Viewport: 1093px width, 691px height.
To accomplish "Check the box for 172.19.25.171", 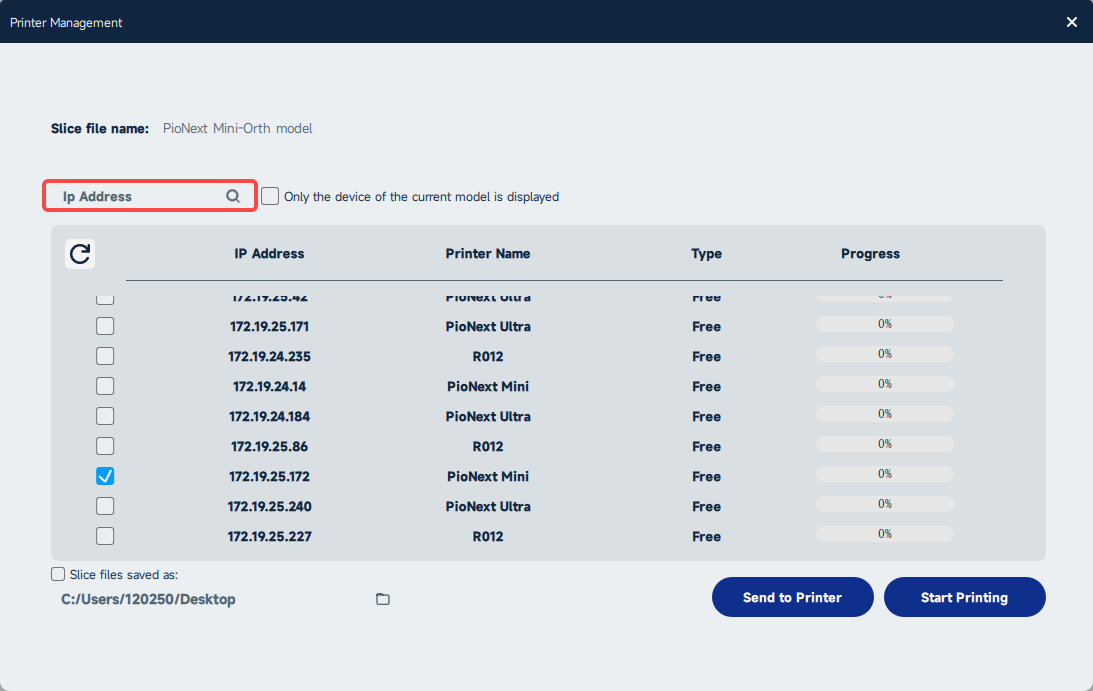I will pyautogui.click(x=105, y=326).
